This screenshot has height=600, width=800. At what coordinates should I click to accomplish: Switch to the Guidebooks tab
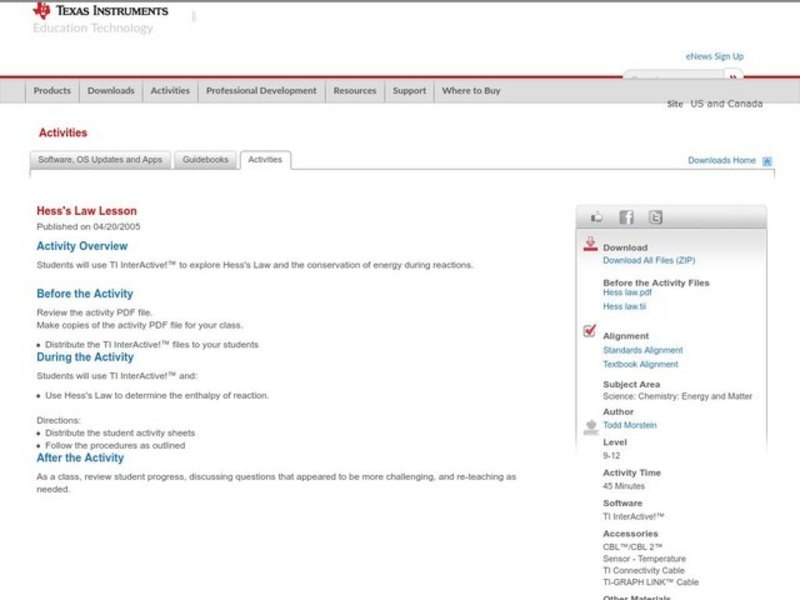pyautogui.click(x=205, y=160)
